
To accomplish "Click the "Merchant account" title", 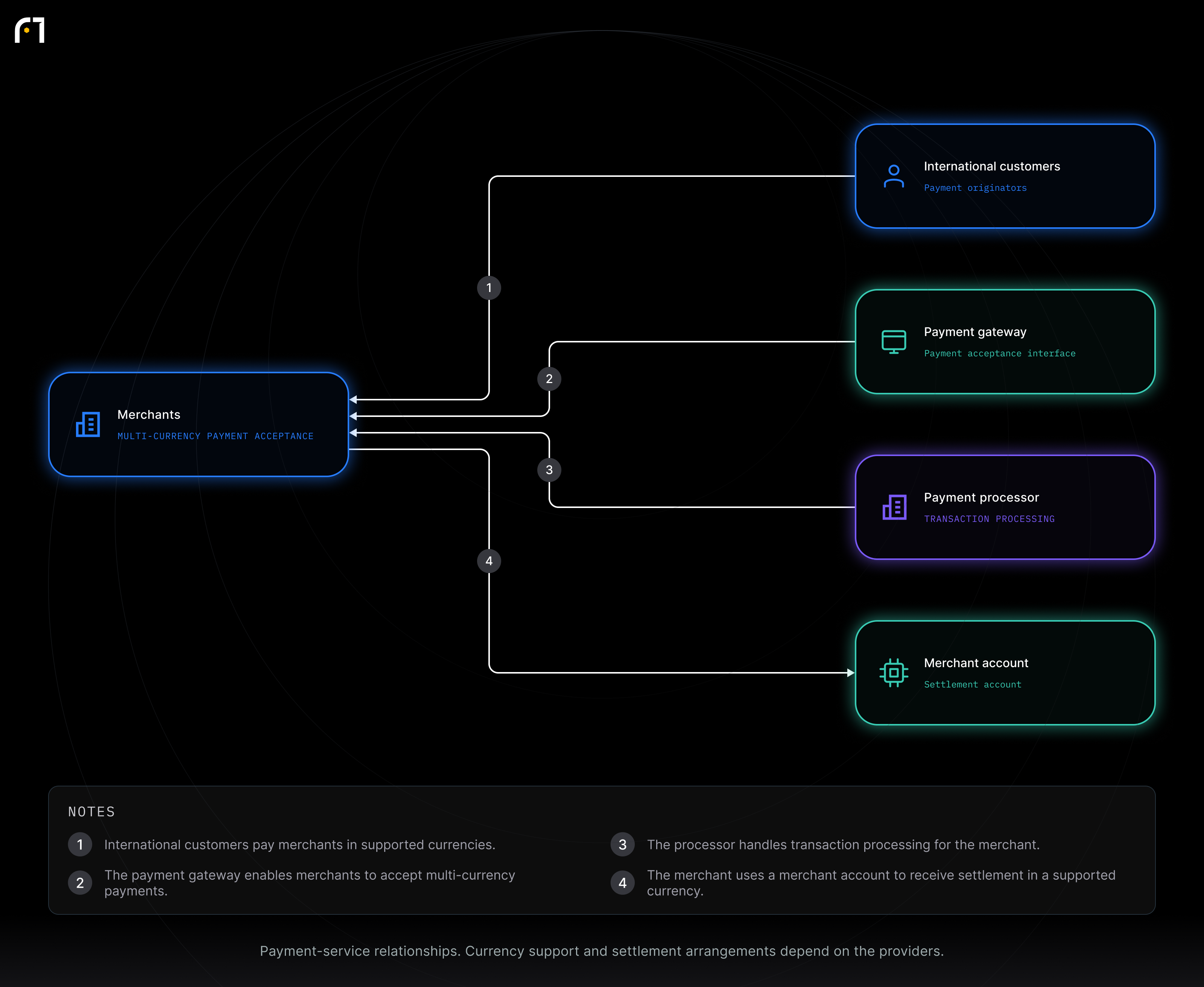I will (976, 663).
